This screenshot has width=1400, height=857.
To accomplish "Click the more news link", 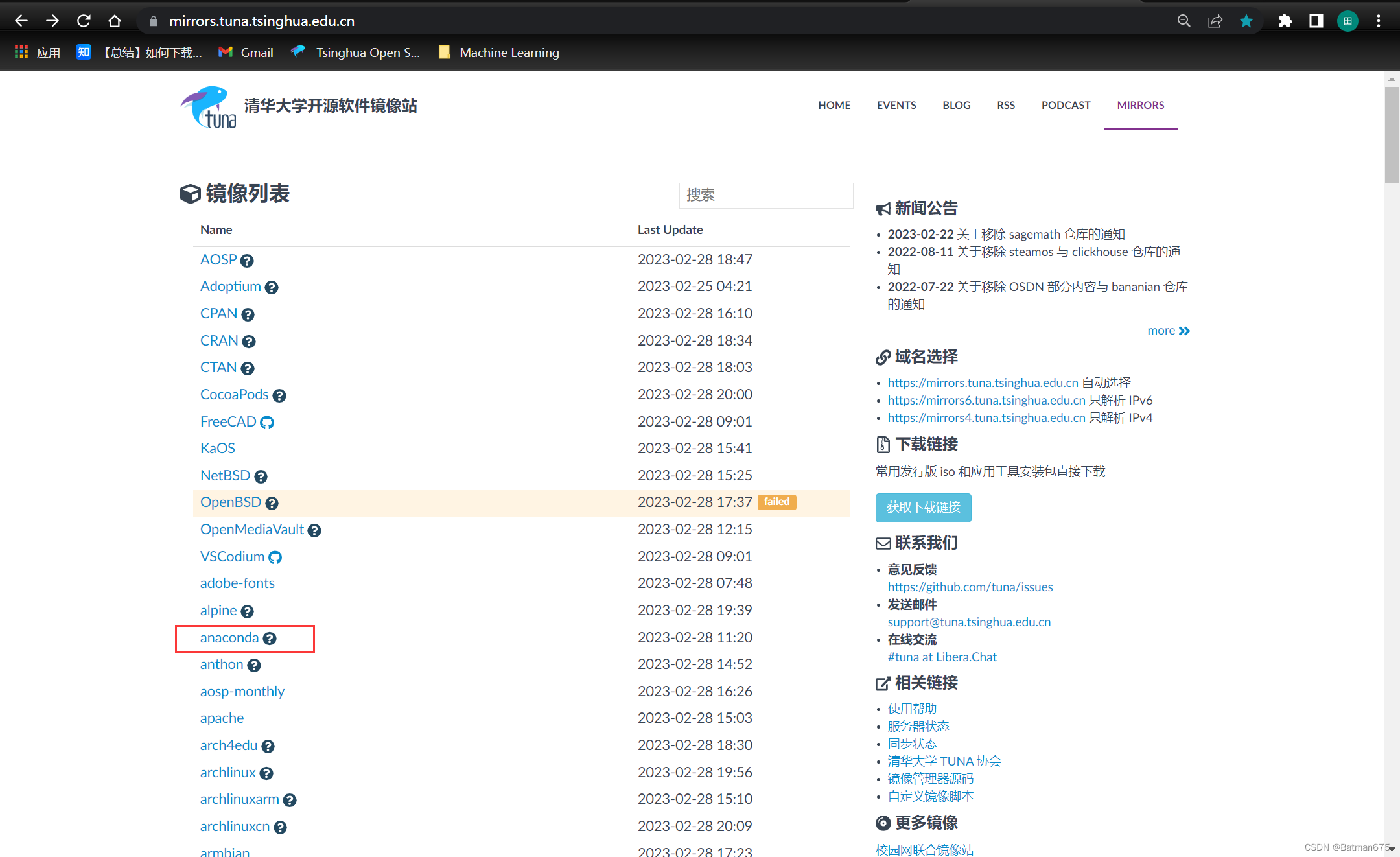I will point(1169,331).
